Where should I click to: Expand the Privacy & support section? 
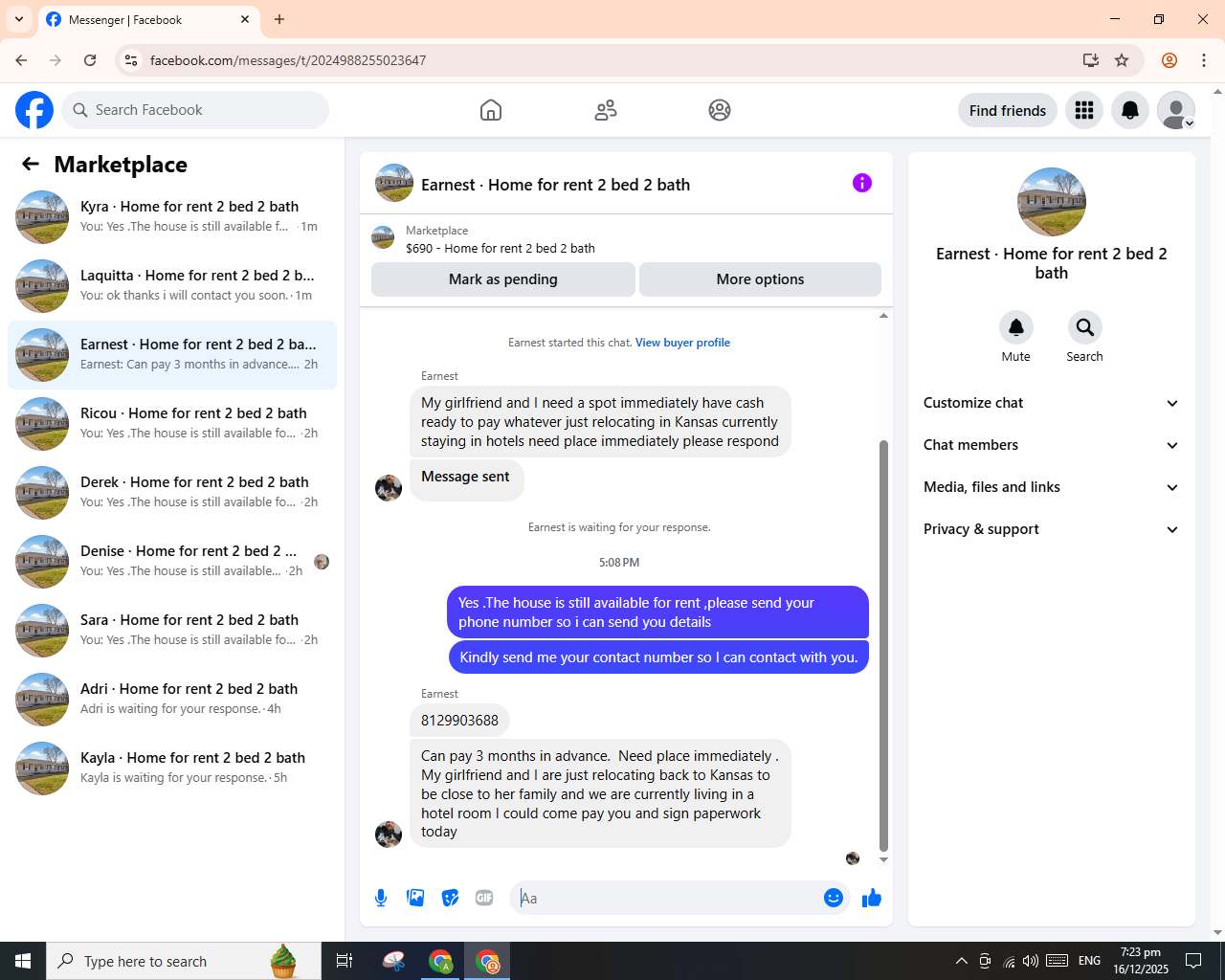(x=1052, y=529)
